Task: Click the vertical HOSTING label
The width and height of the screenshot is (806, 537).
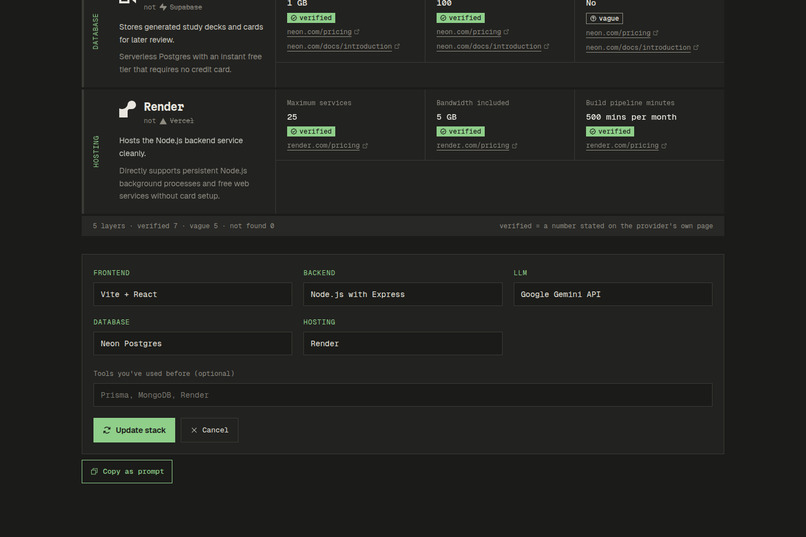Action: coord(96,152)
